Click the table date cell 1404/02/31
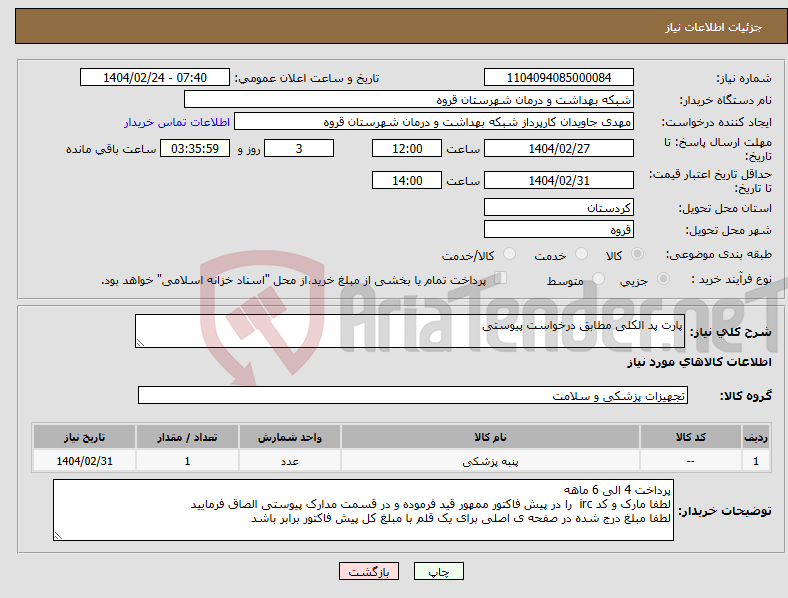This screenshot has height=598, width=788. coord(84,461)
